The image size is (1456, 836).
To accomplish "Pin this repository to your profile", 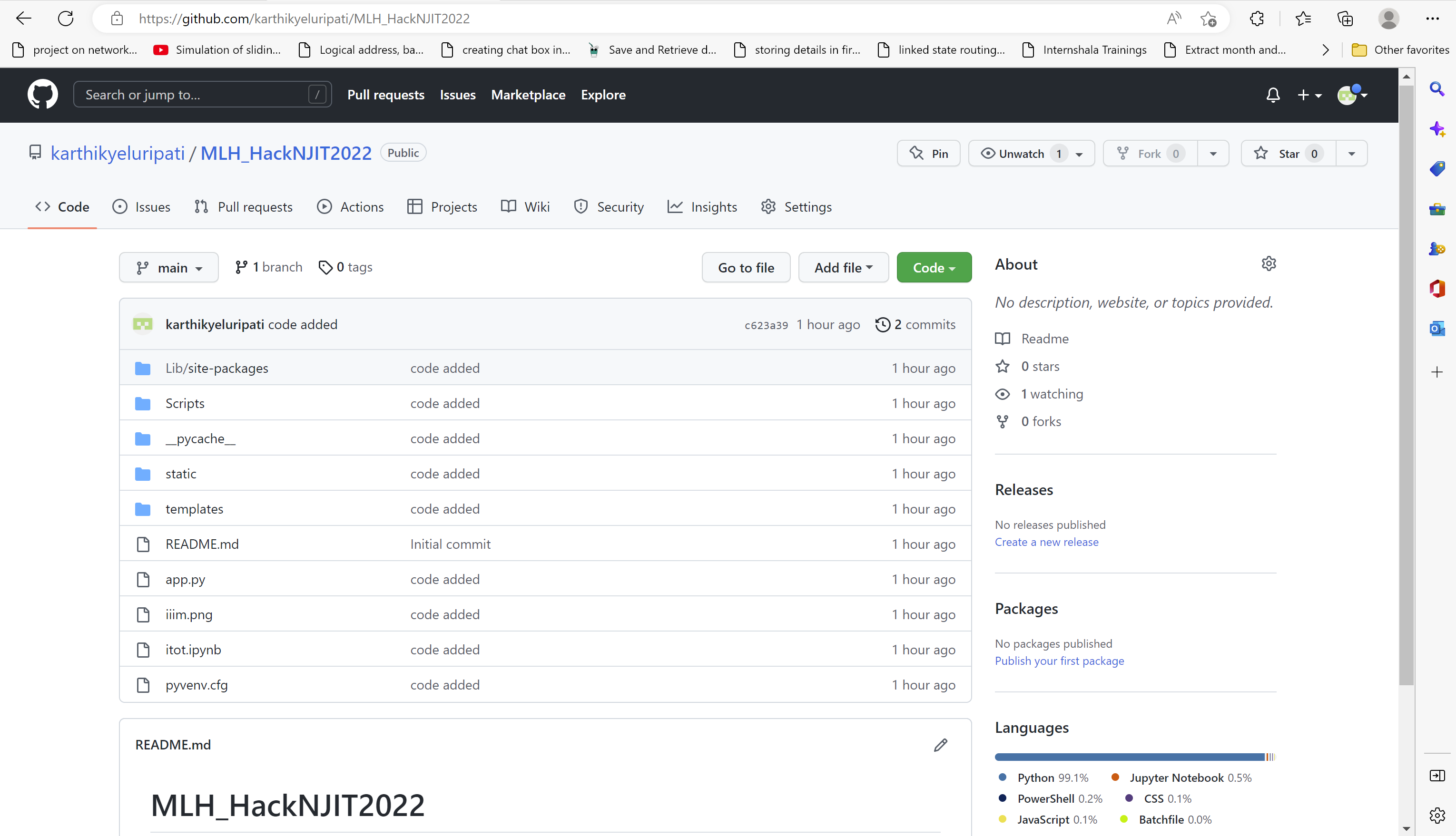I will [x=929, y=153].
